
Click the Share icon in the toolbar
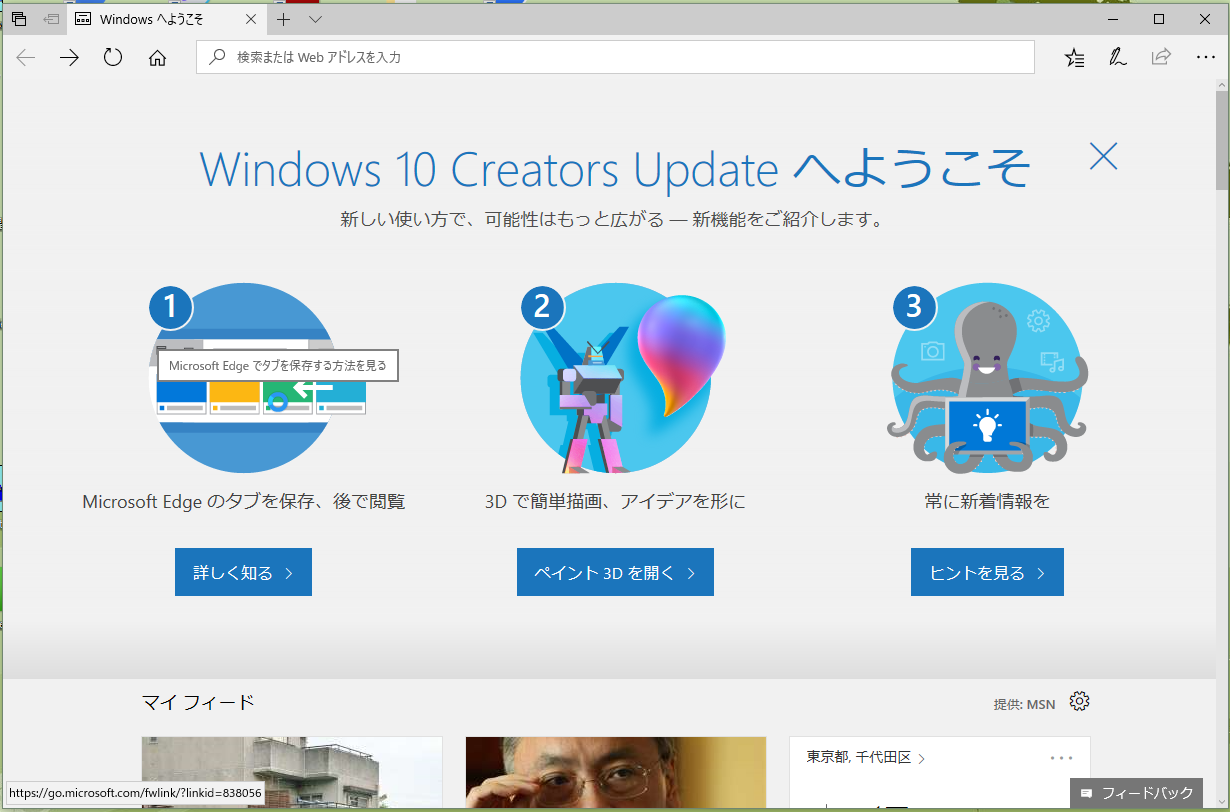[x=1161, y=57]
